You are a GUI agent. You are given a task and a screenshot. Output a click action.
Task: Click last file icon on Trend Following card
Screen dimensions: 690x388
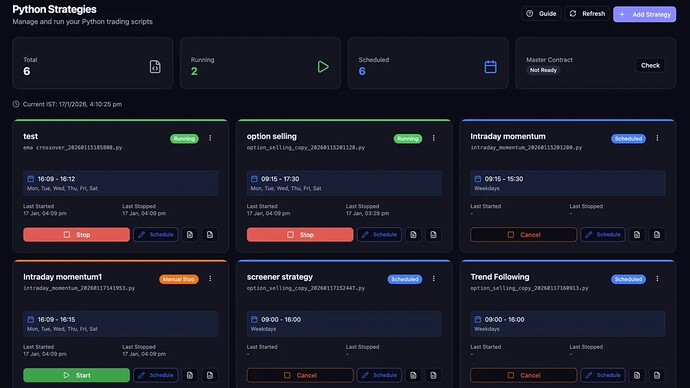pyautogui.click(x=657, y=375)
